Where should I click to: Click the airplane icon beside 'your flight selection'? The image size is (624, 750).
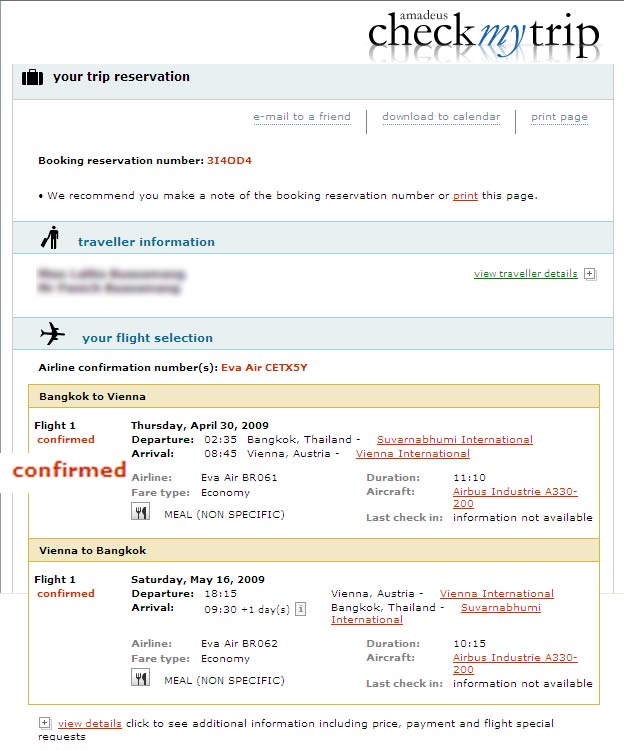(53, 333)
